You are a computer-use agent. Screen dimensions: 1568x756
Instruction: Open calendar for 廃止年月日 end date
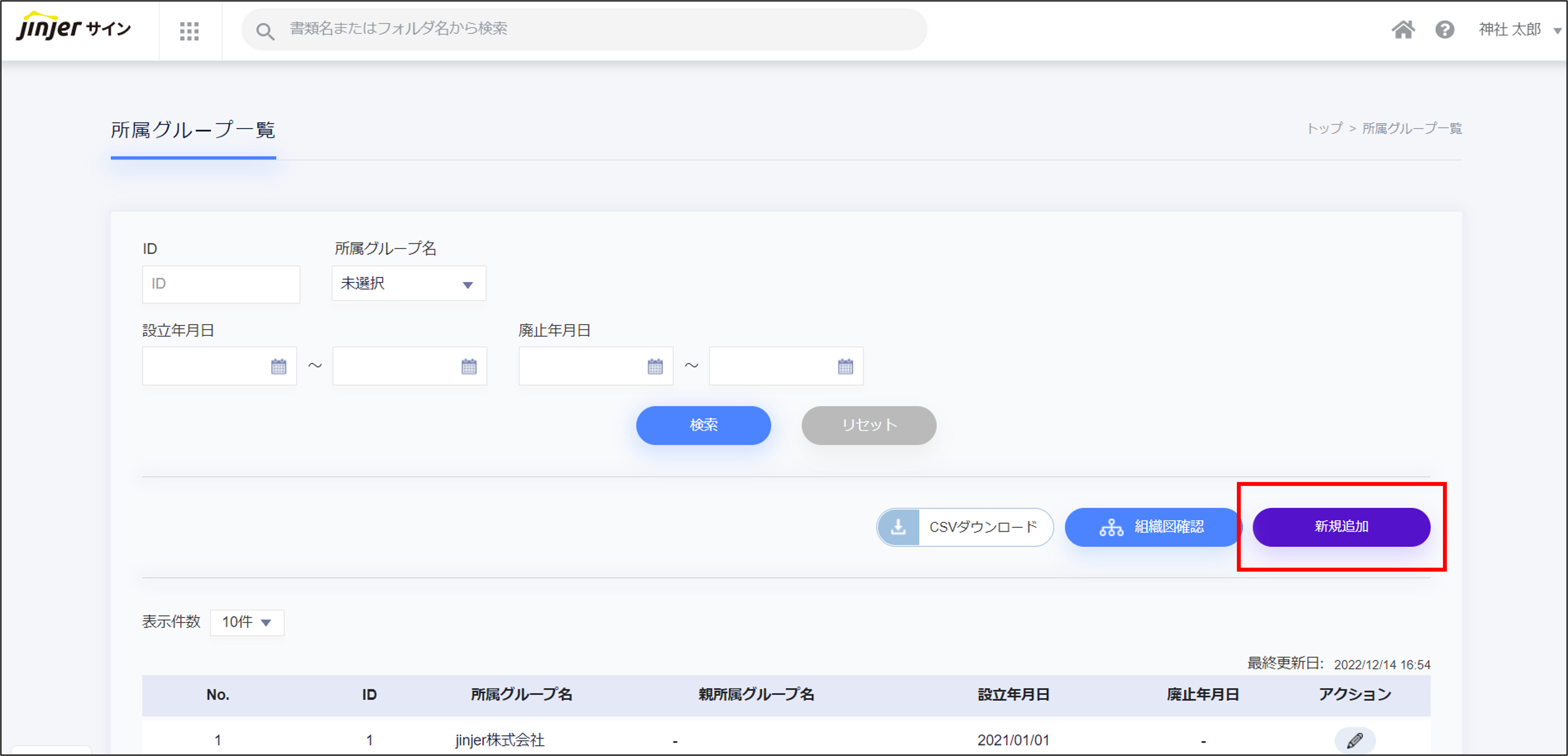coord(845,366)
